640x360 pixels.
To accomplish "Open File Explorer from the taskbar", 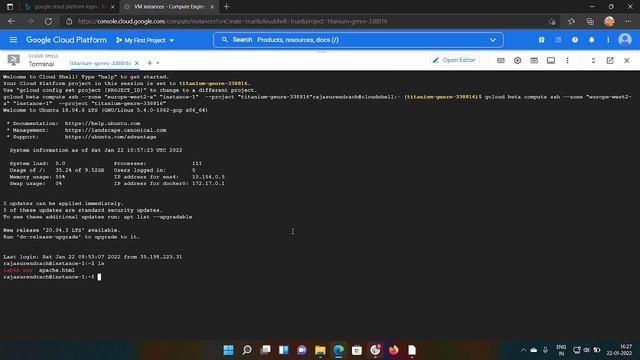I will 320,350.
